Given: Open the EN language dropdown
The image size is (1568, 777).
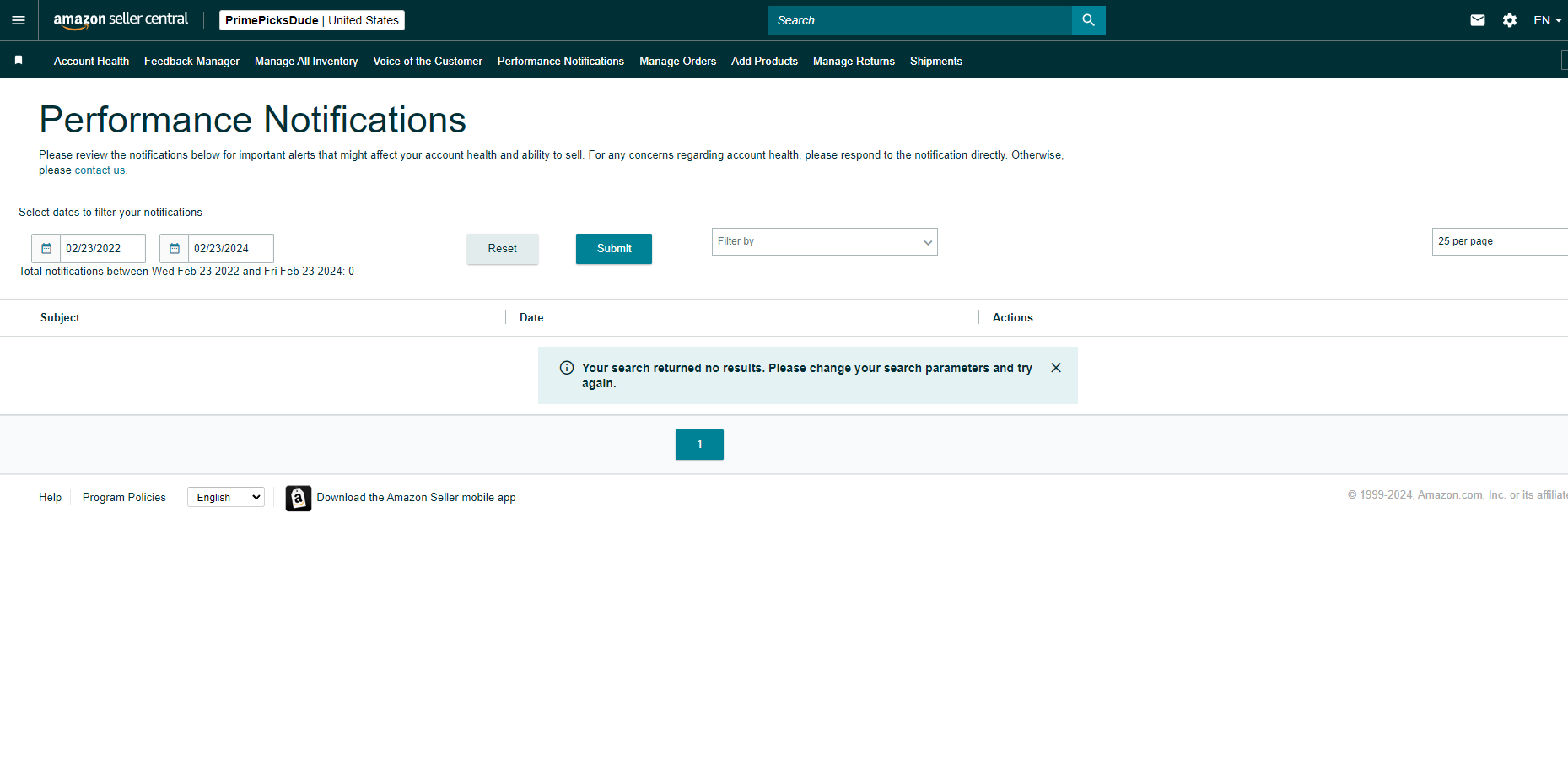Looking at the screenshot, I should coord(1548,20).
